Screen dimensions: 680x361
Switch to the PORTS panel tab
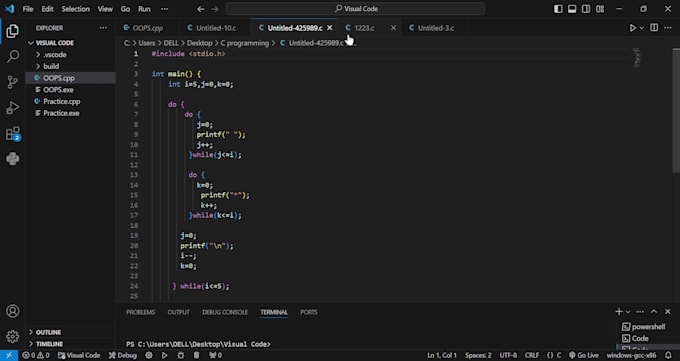[309, 312]
